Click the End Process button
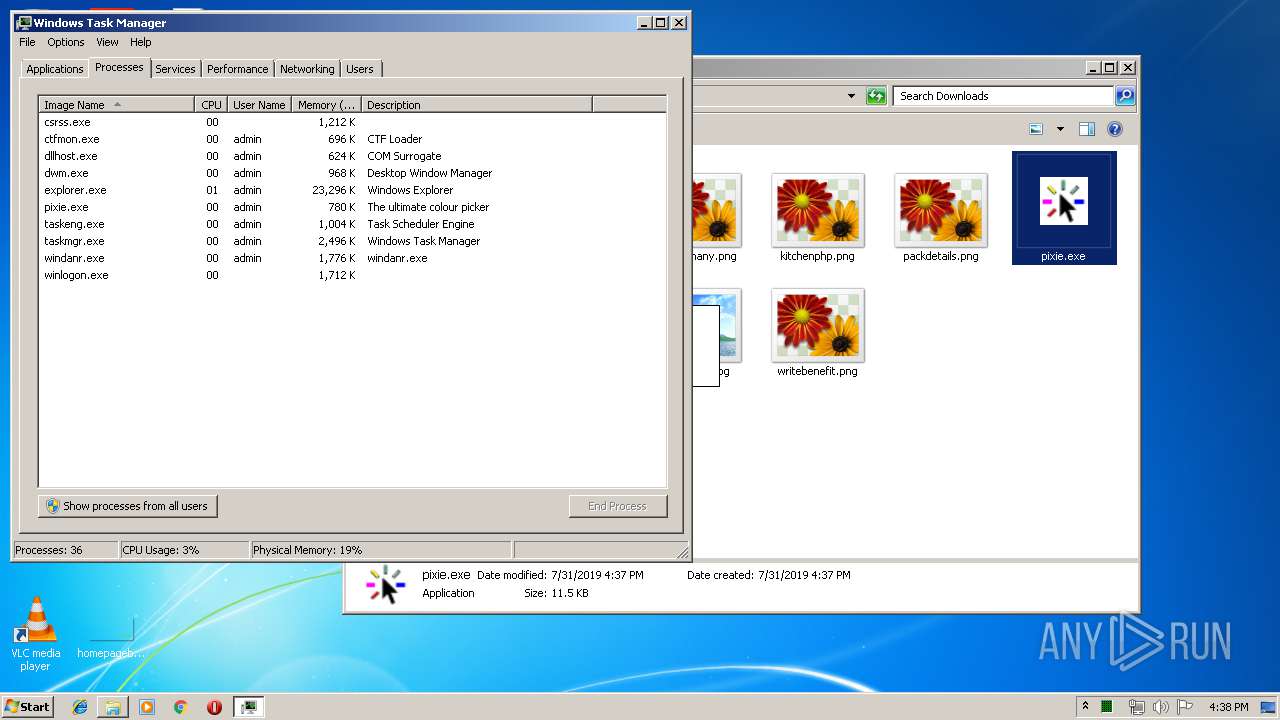This screenshot has height=720, width=1280. coord(617,506)
